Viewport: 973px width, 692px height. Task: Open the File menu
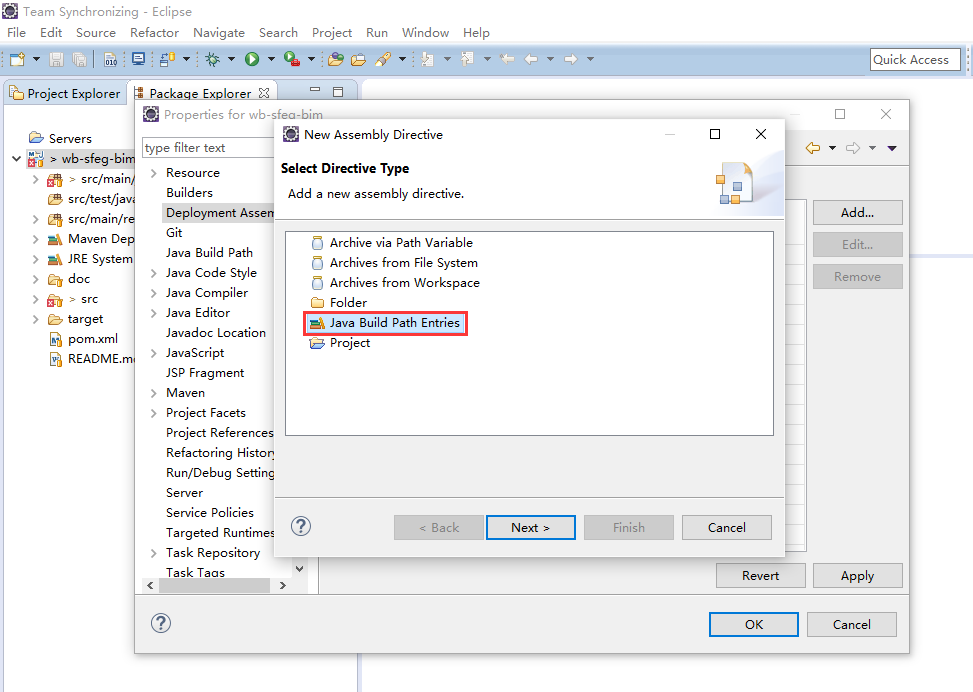click(x=17, y=33)
